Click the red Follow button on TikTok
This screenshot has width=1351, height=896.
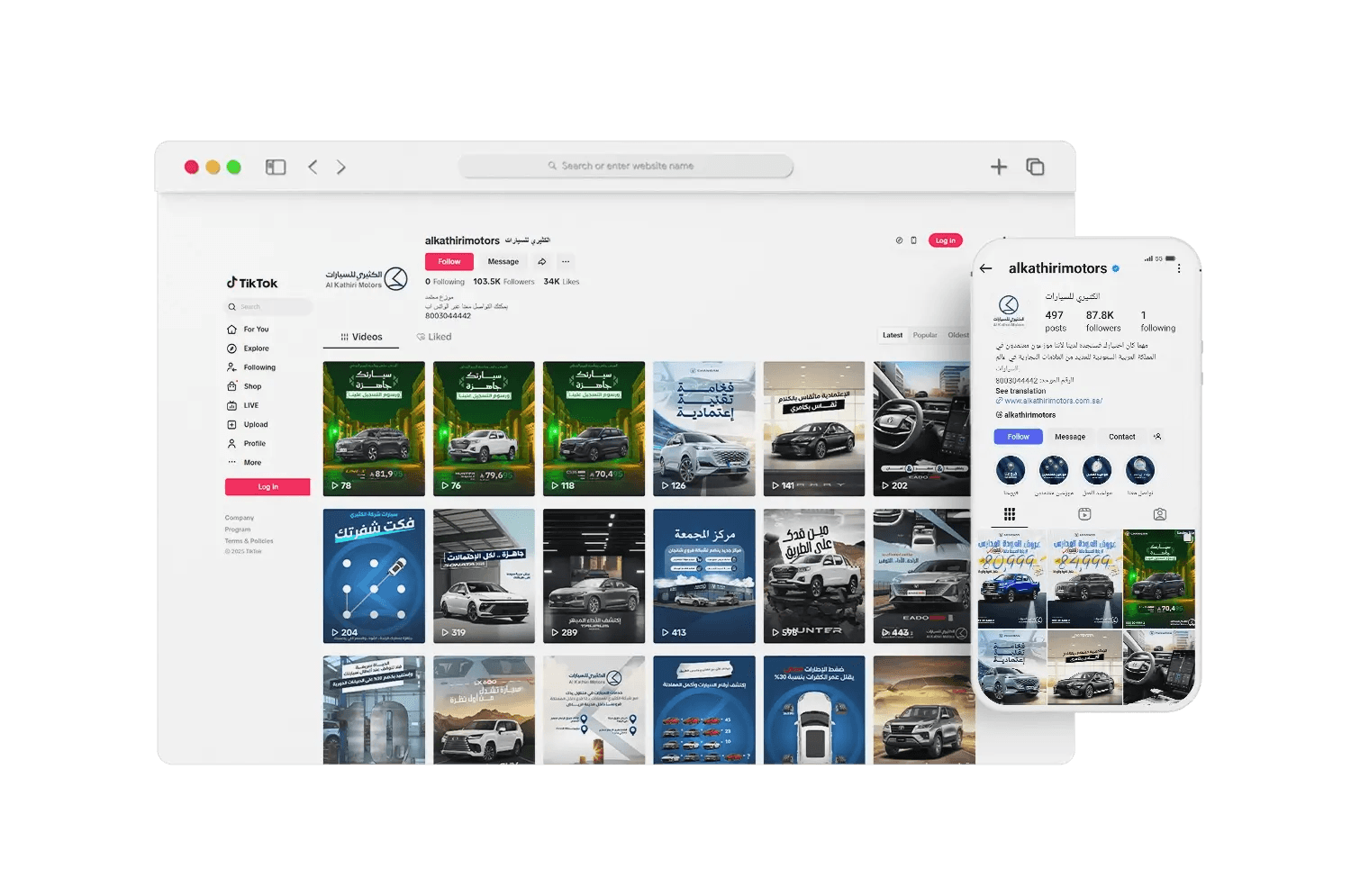coord(449,262)
